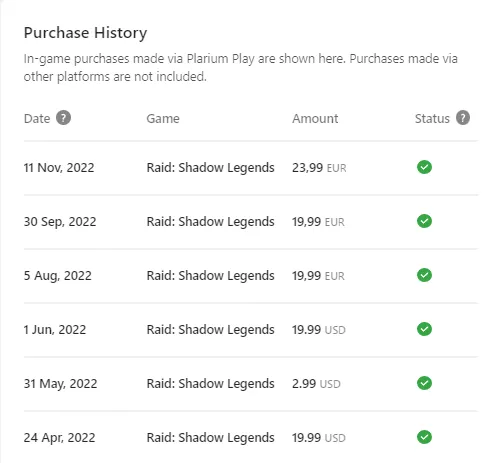The image size is (496, 463).
Task: Click the green checkmark for 1 Jun, 2022
Action: tap(424, 329)
